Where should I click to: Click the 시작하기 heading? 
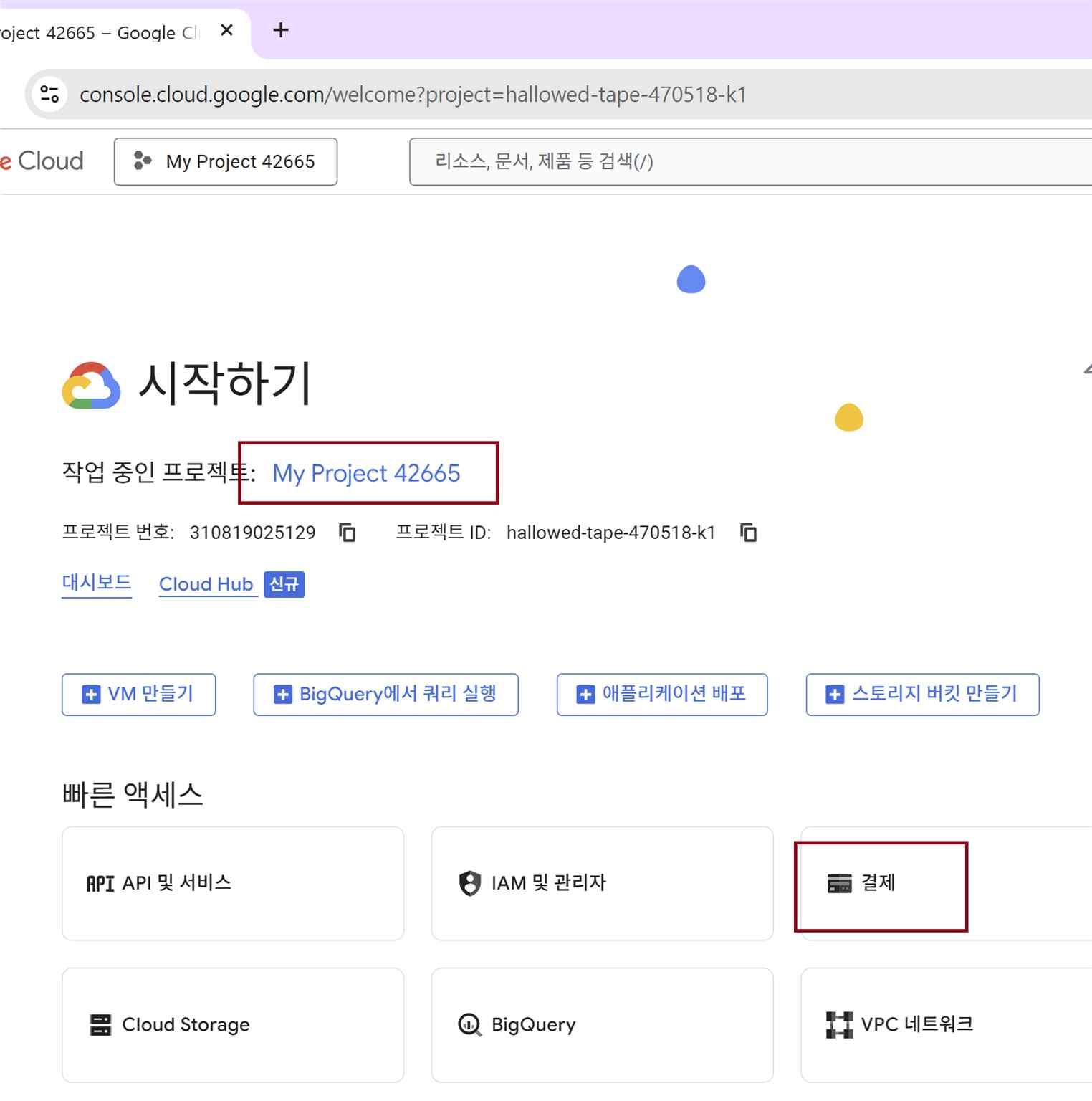225,383
